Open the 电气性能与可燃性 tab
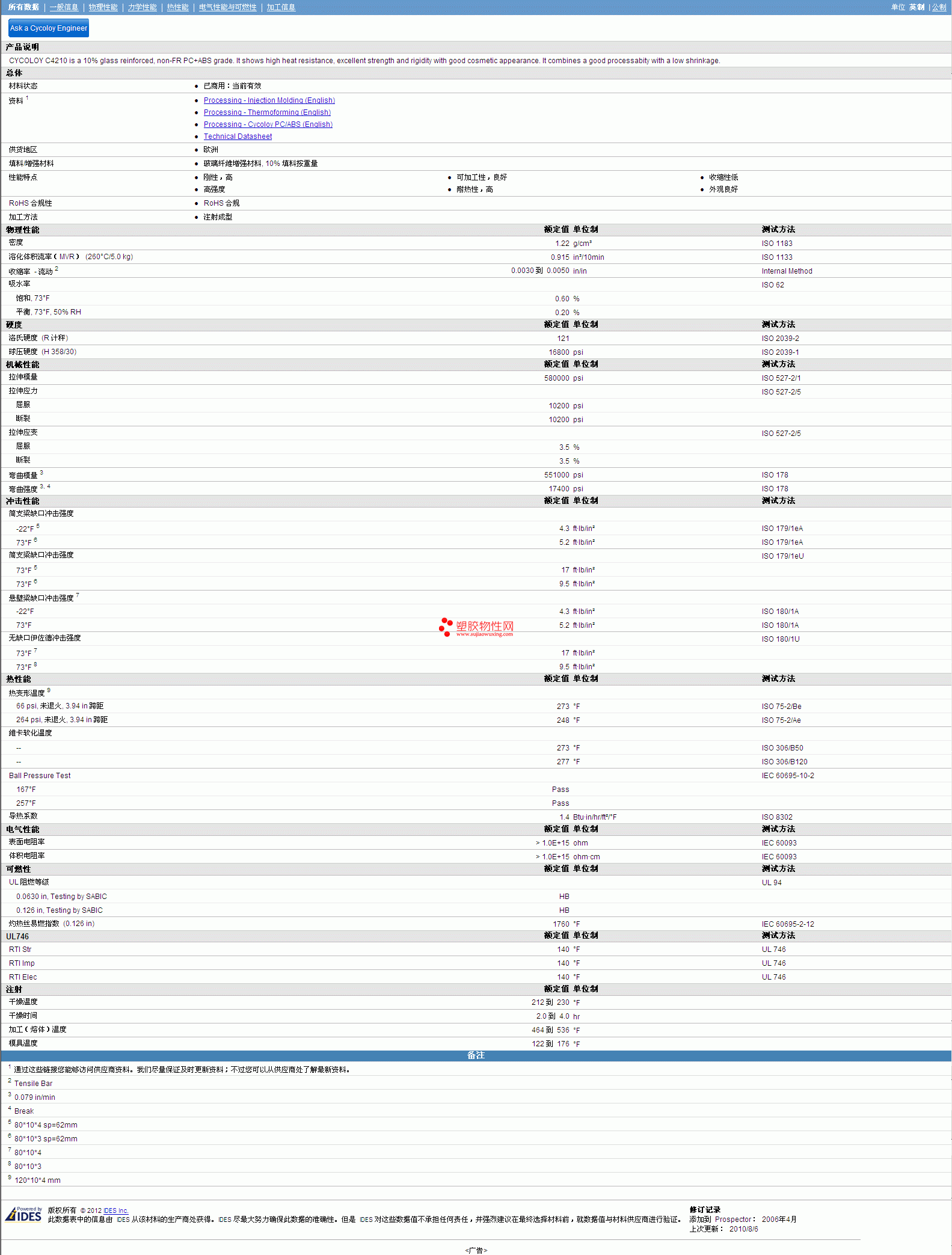The image size is (952, 1255). coord(227,7)
